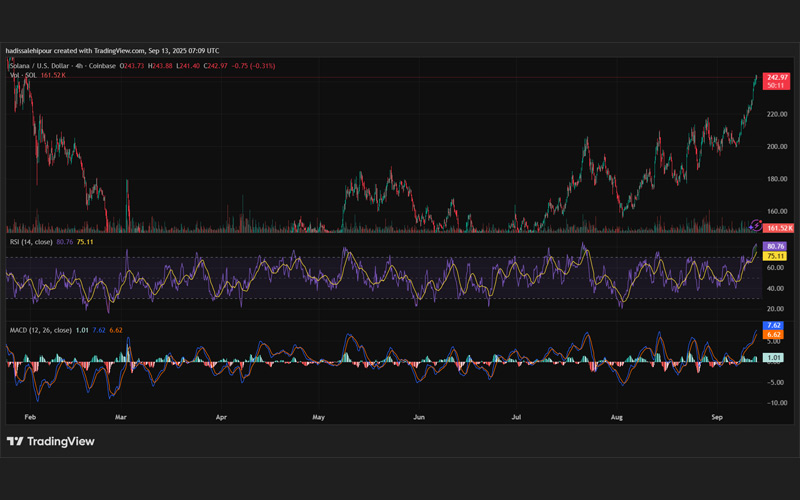
Task: Click the C242.97 close value in header
Action: point(215,66)
